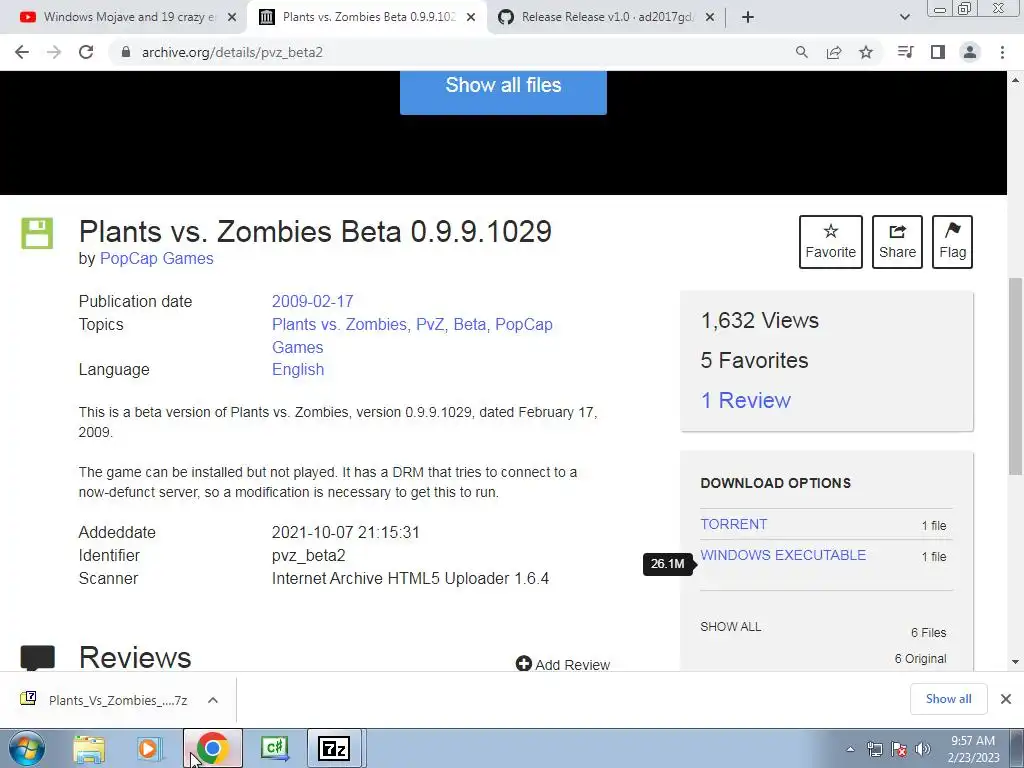
Task: Favorite this item with the star button
Action: pos(831,242)
